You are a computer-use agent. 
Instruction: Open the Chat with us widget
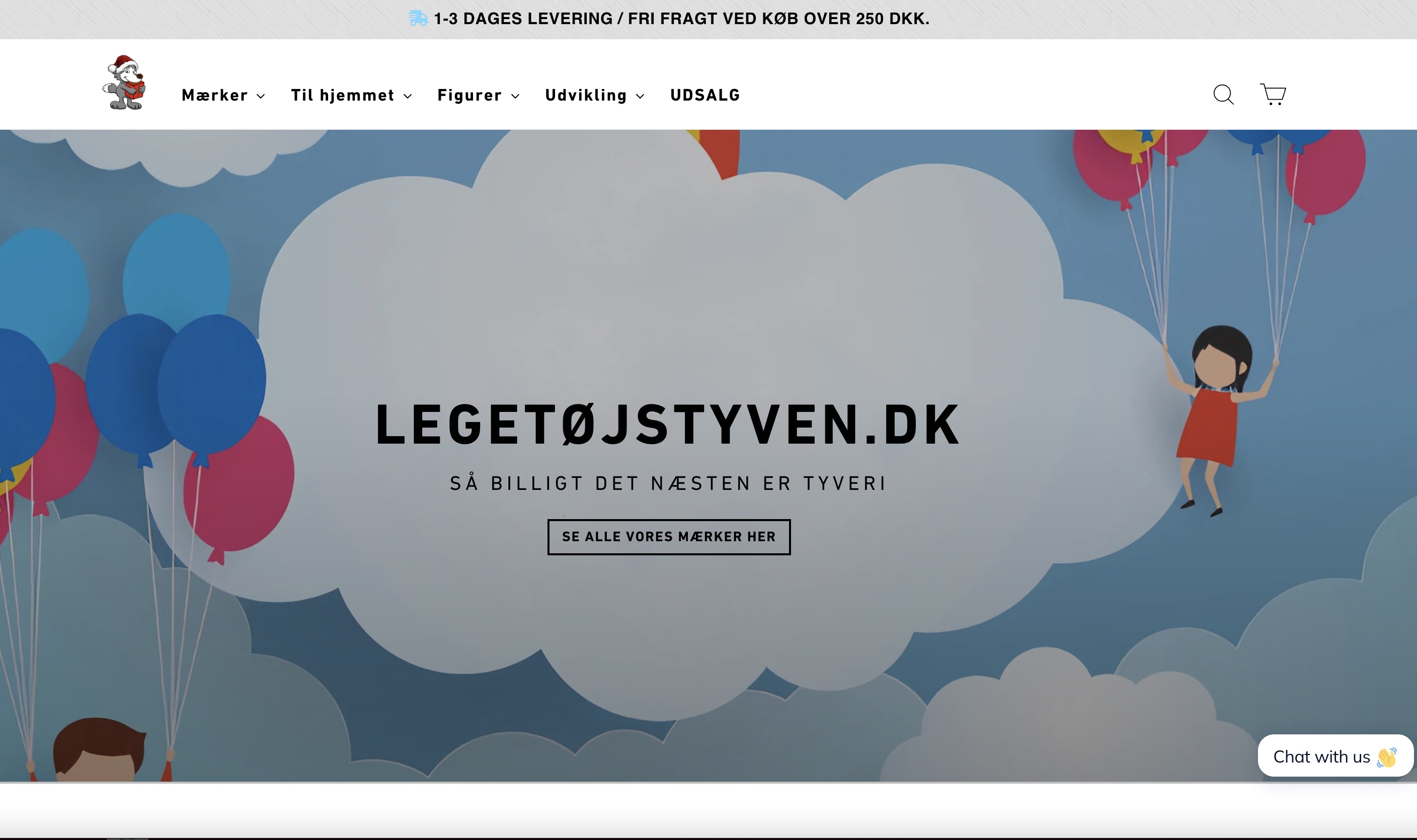point(1321,756)
